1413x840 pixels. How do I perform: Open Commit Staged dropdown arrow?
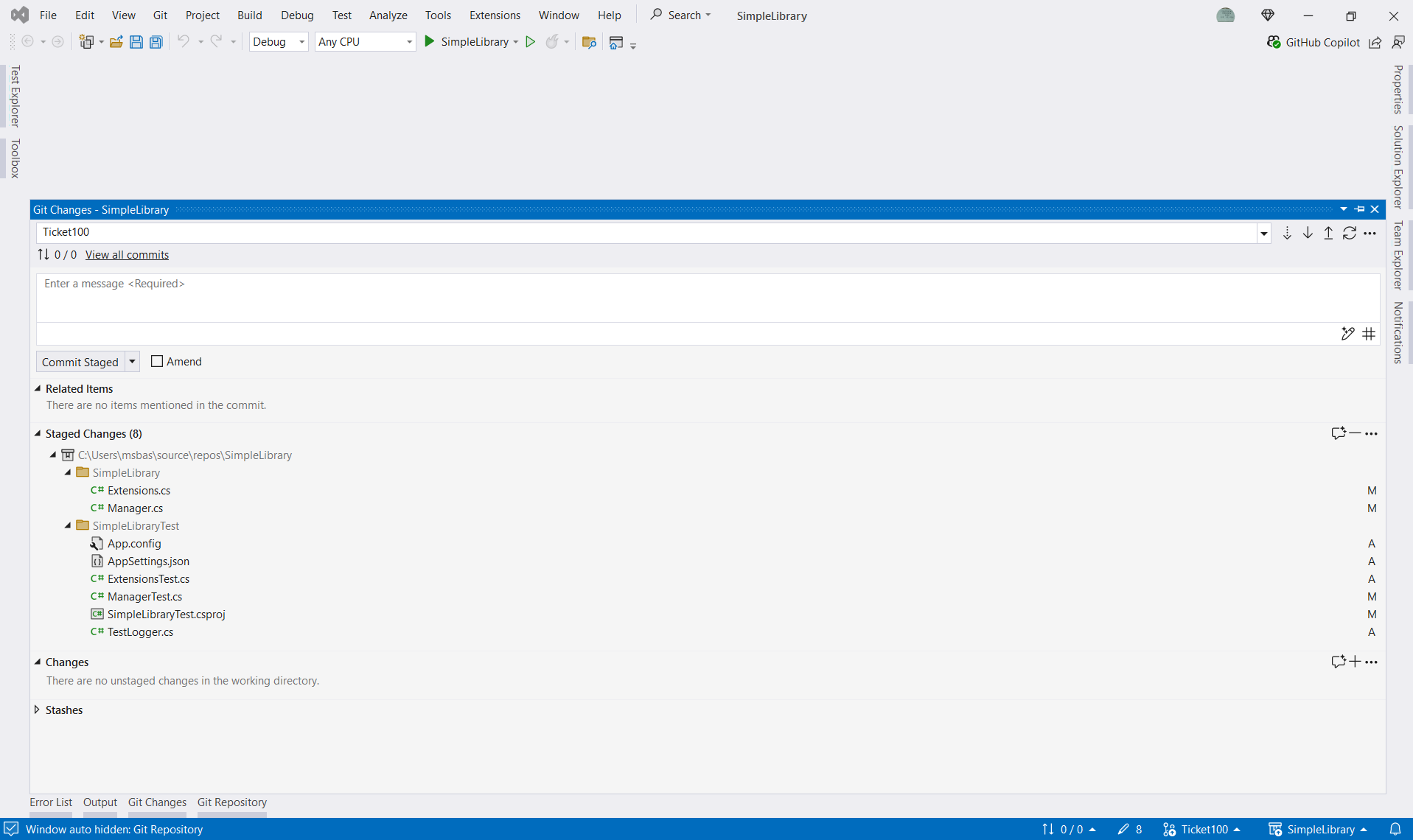[x=132, y=362]
